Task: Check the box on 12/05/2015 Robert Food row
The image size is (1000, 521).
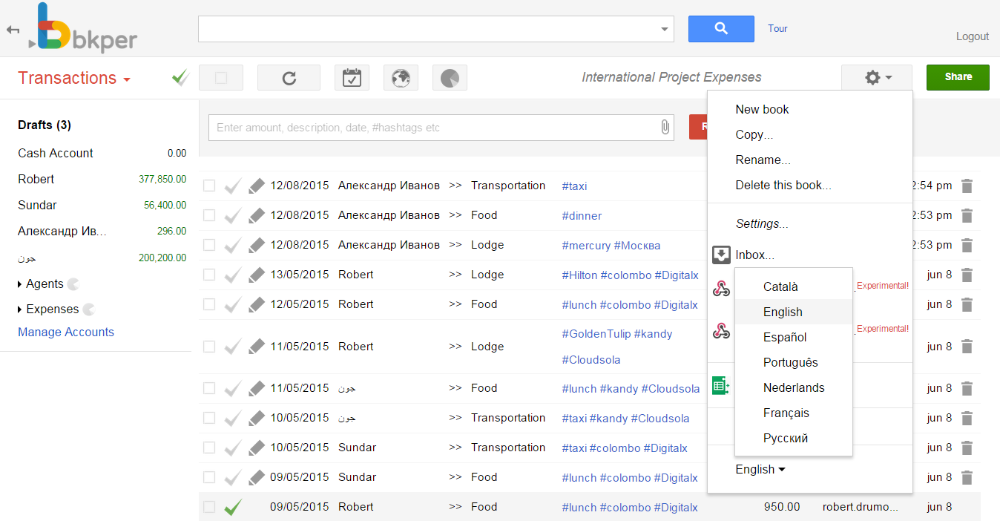Action: coord(209,304)
